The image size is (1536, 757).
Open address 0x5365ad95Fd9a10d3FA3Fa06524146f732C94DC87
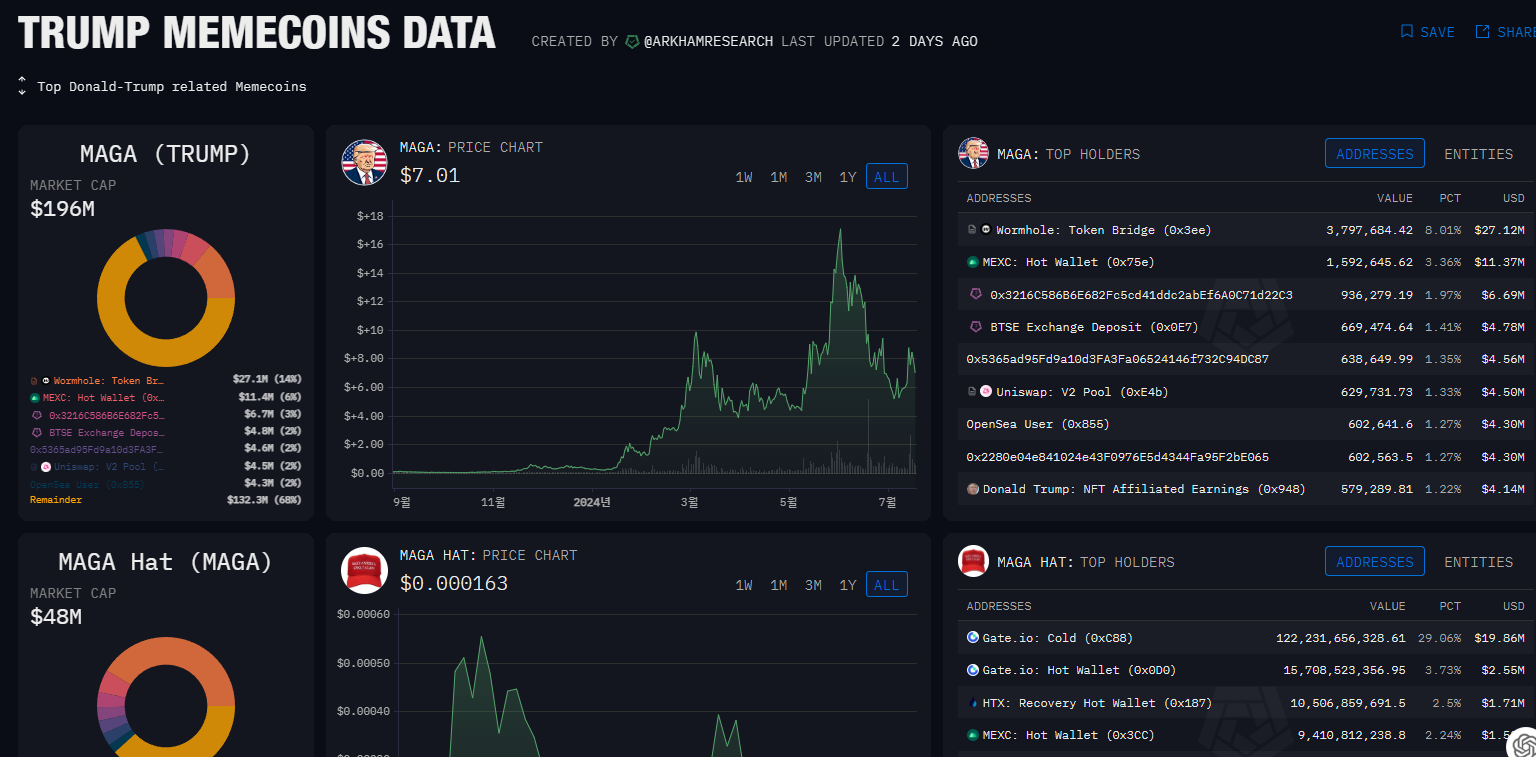1117,359
